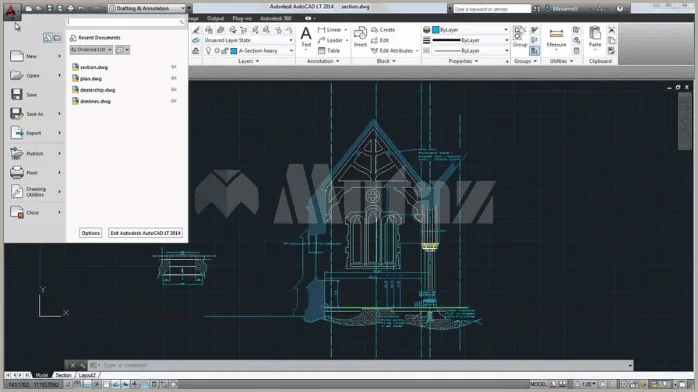The width and height of the screenshot is (698, 392).
Task: Click Publish in the application menu
Action: (x=35, y=154)
